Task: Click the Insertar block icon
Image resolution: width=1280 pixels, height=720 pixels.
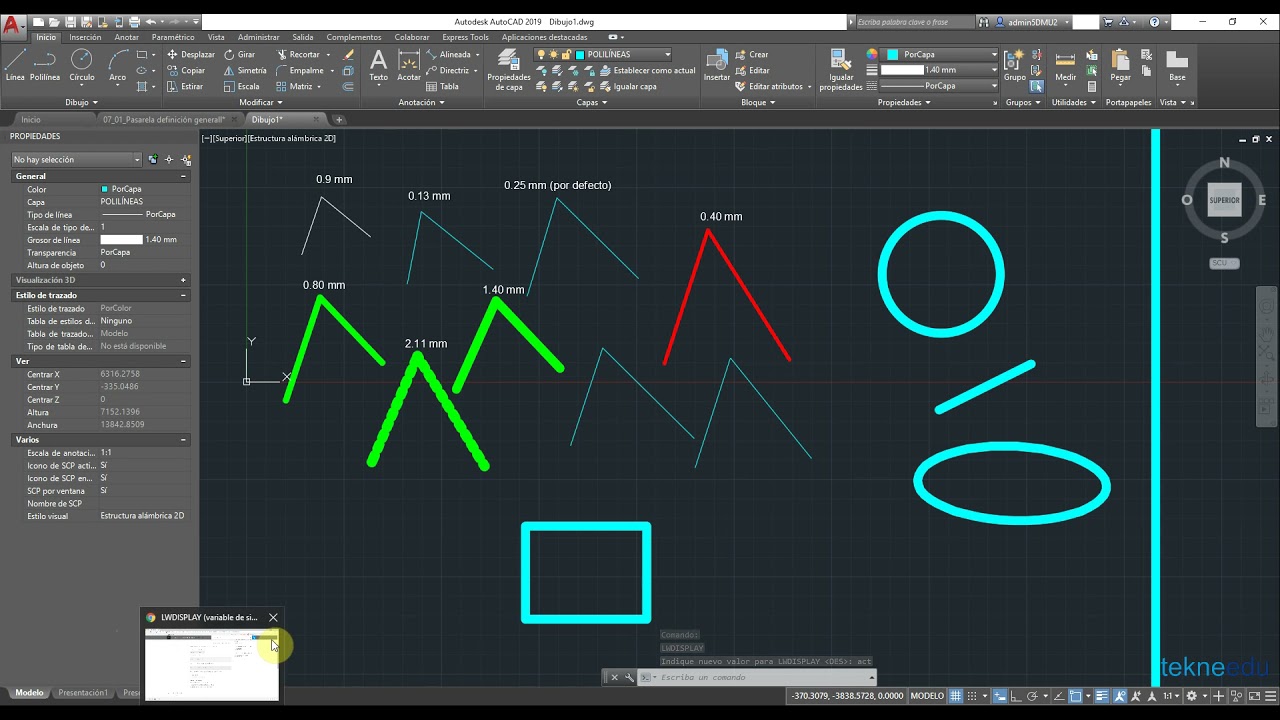Action: point(717,65)
